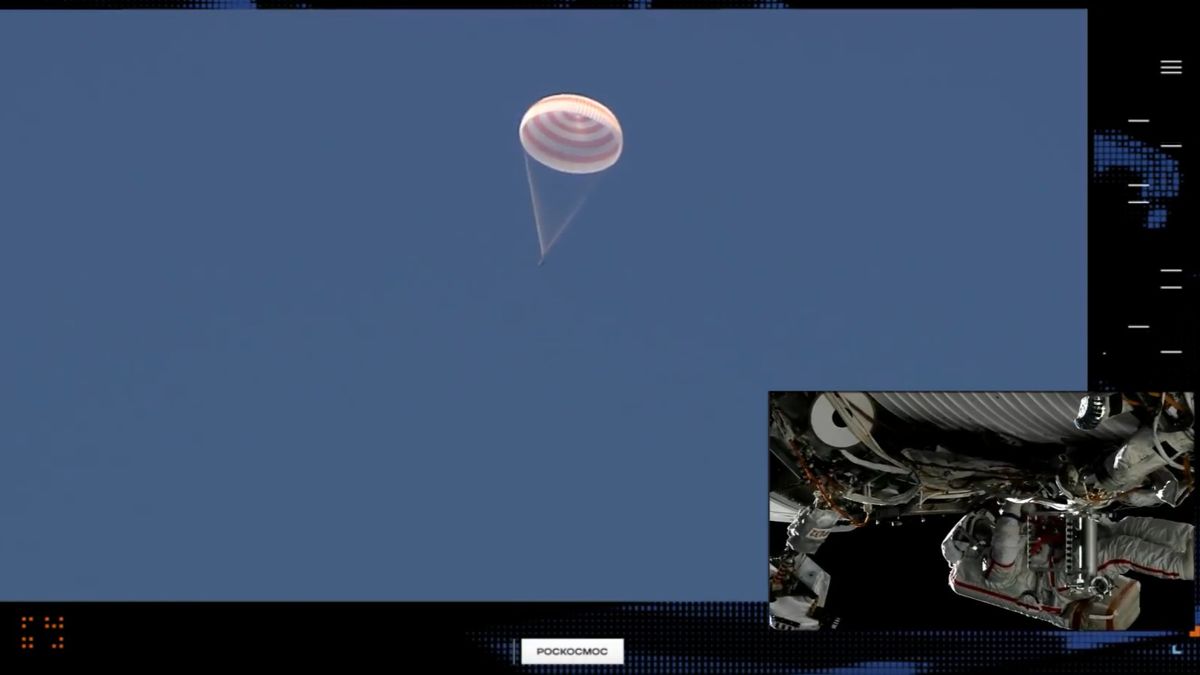Open the hamburger menu in top-right corner
Viewport: 1200px width, 675px height.
click(x=1171, y=67)
